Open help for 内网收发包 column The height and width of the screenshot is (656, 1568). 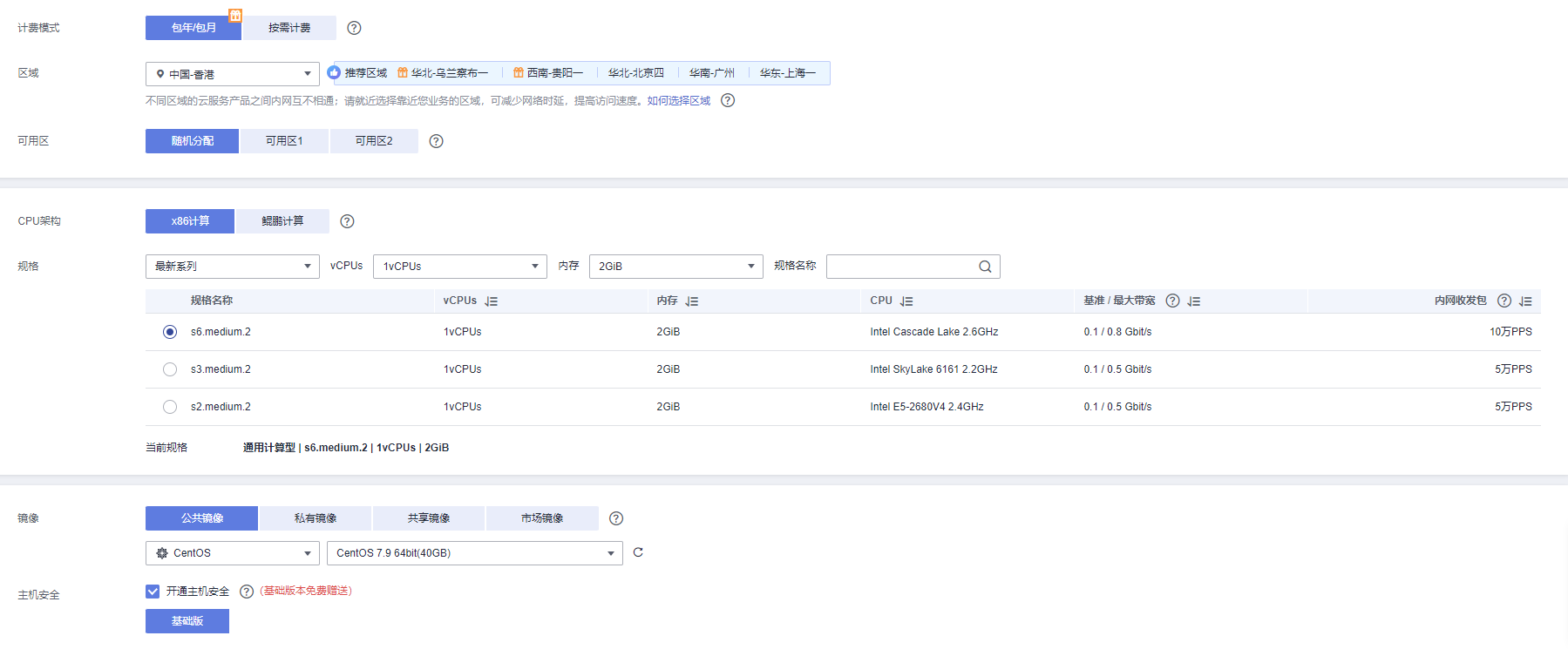point(1504,301)
